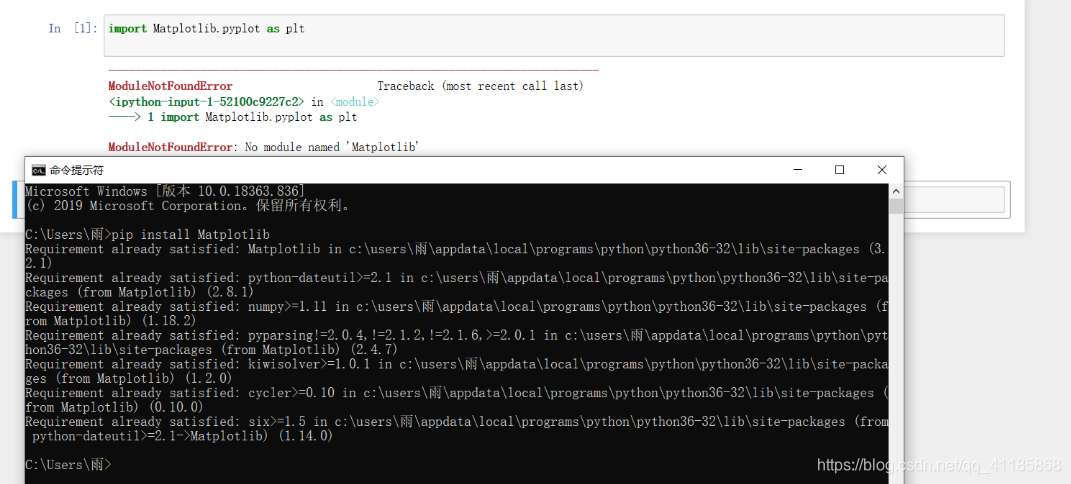Maximize the Command Prompt window
Viewport: 1071px width, 484px height.
(x=839, y=170)
